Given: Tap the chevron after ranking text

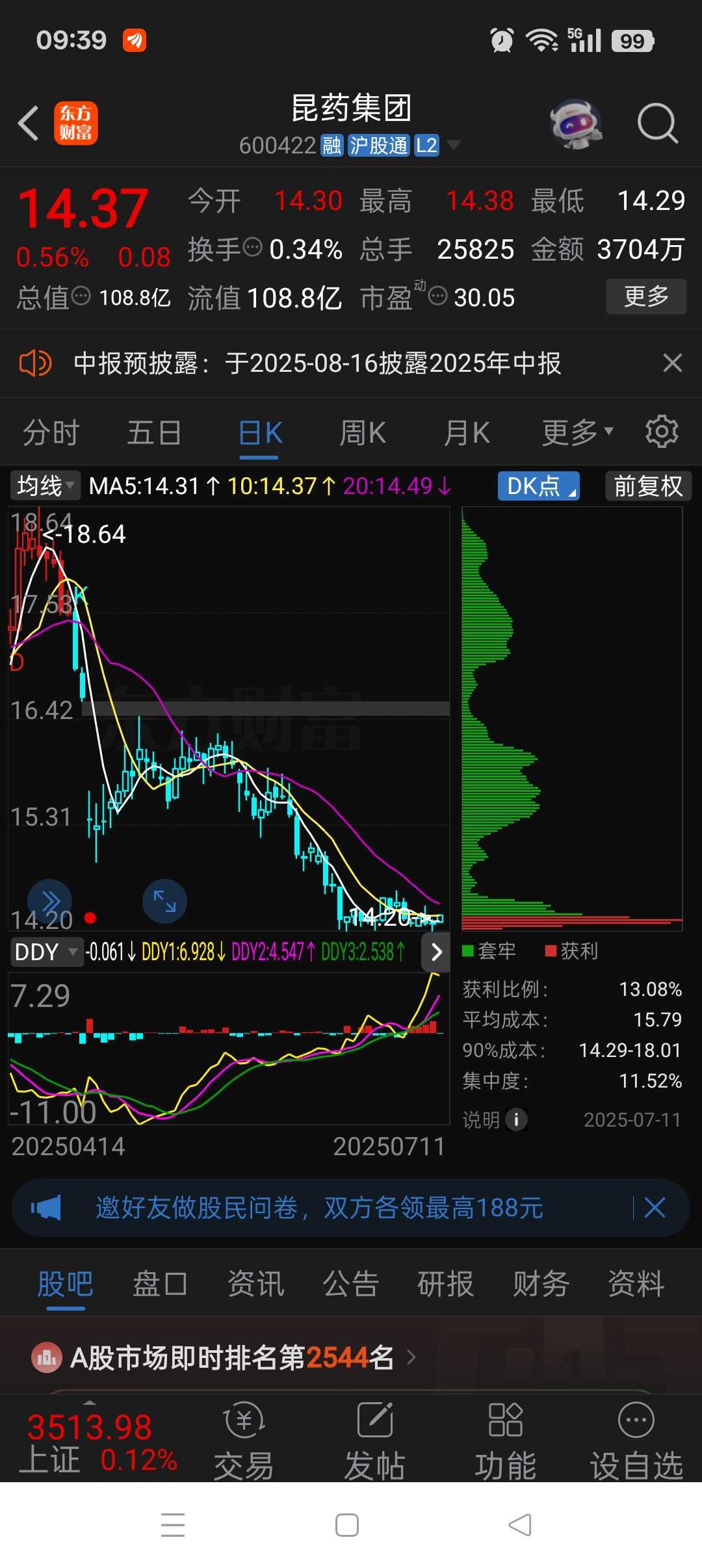Looking at the screenshot, I should [411, 1358].
